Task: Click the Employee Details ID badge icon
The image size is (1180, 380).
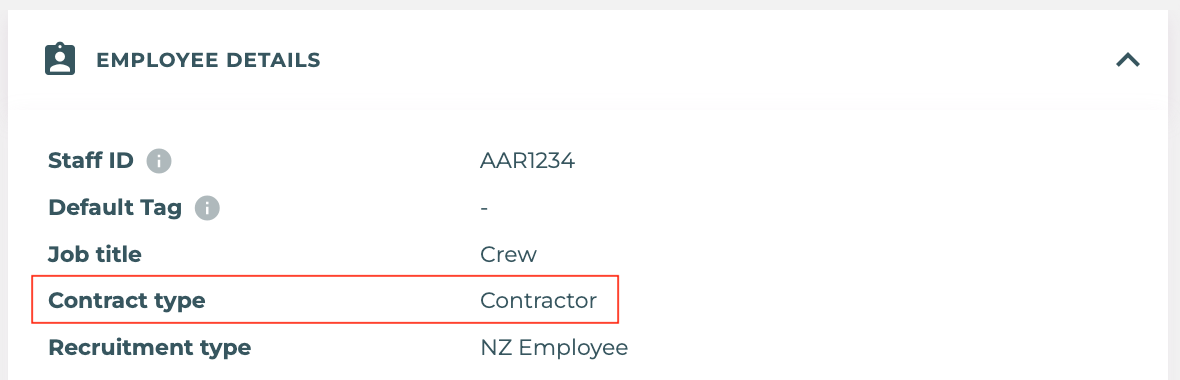Action: pos(60,59)
